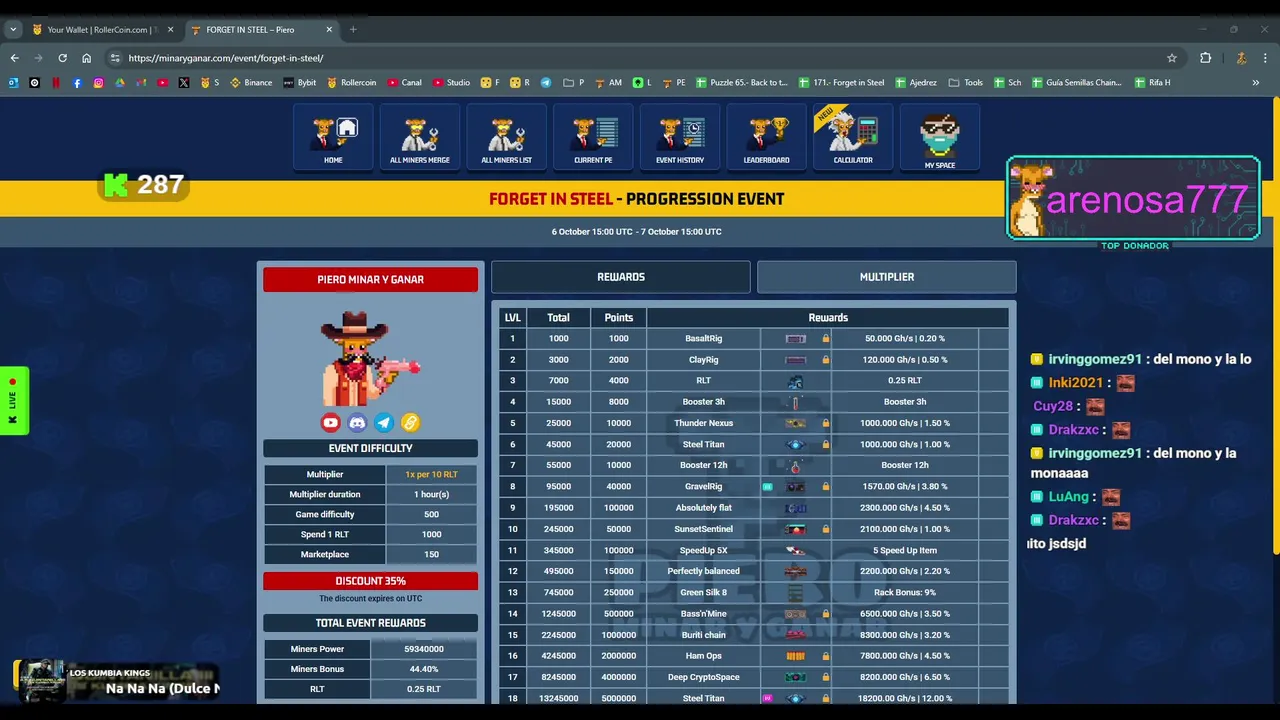Show more bookmarks with the chevron

[x=1256, y=83]
